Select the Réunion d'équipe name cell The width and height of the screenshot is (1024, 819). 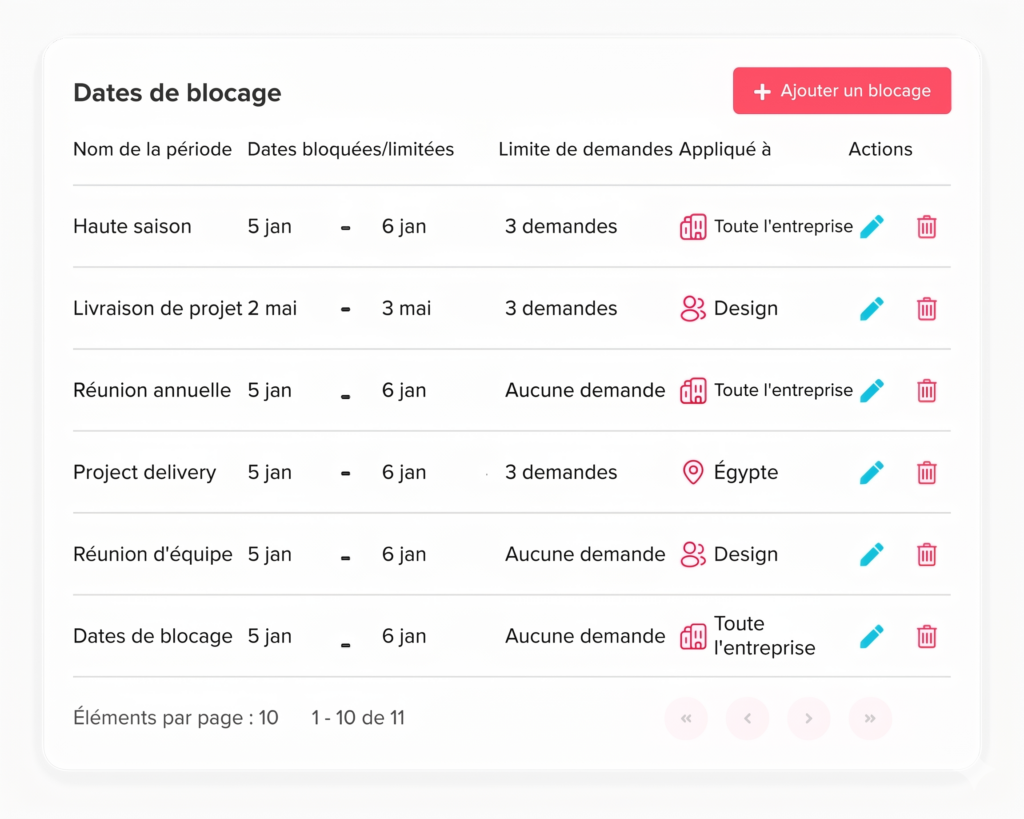click(x=153, y=554)
